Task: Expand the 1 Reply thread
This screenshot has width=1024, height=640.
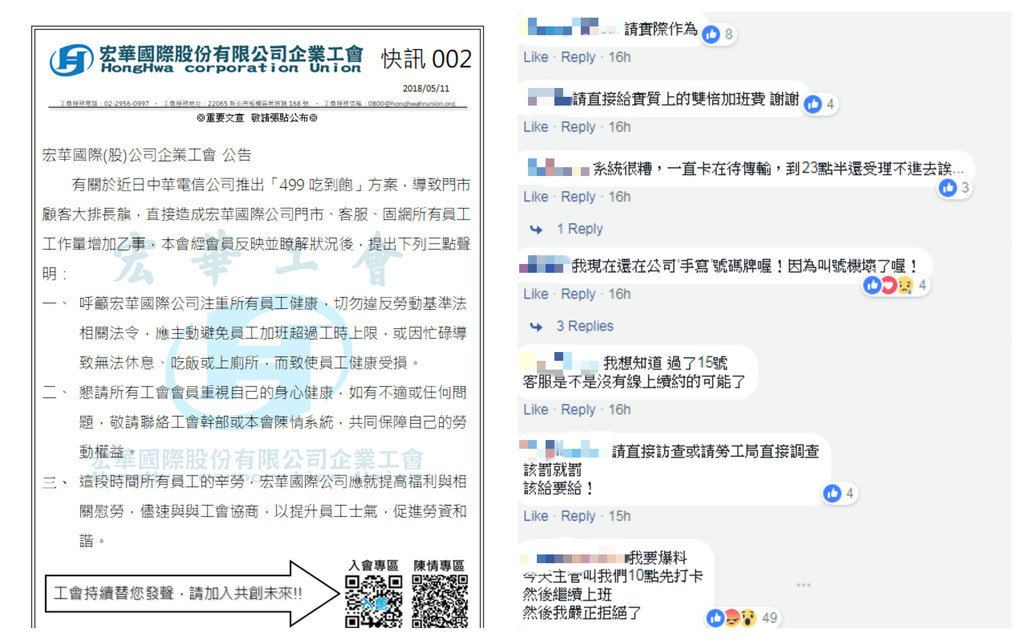Action: point(579,229)
